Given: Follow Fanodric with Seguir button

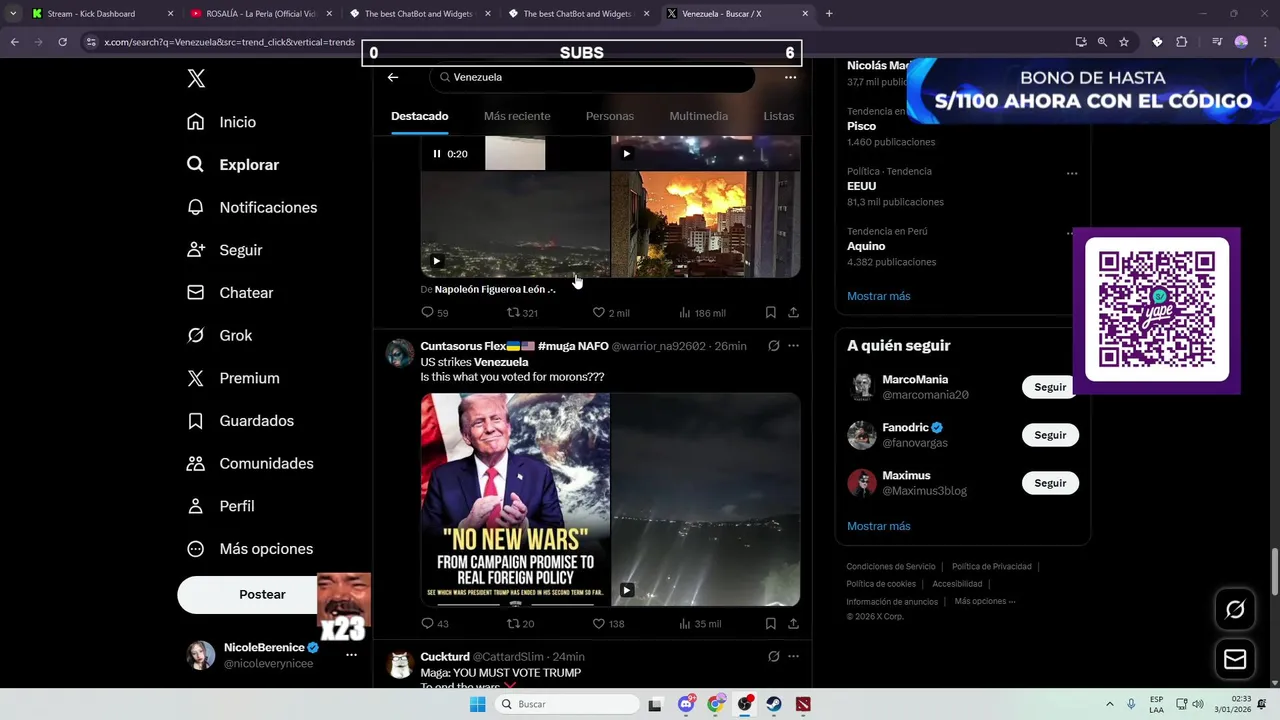Looking at the screenshot, I should [1050, 435].
